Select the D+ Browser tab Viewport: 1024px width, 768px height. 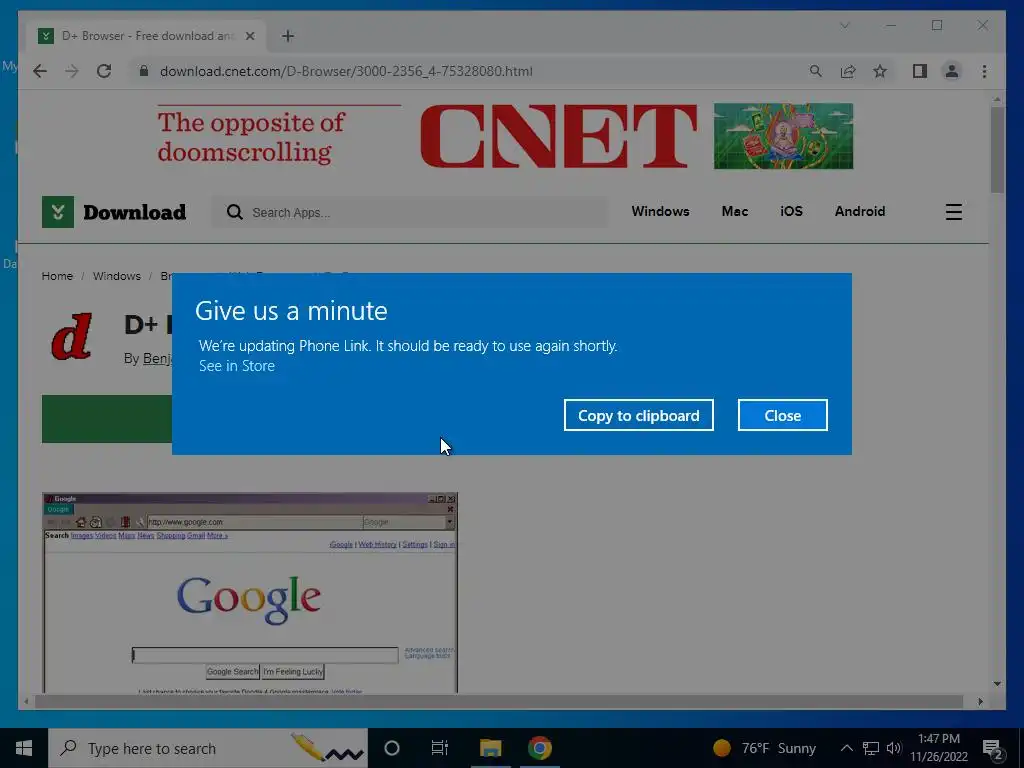pos(146,36)
